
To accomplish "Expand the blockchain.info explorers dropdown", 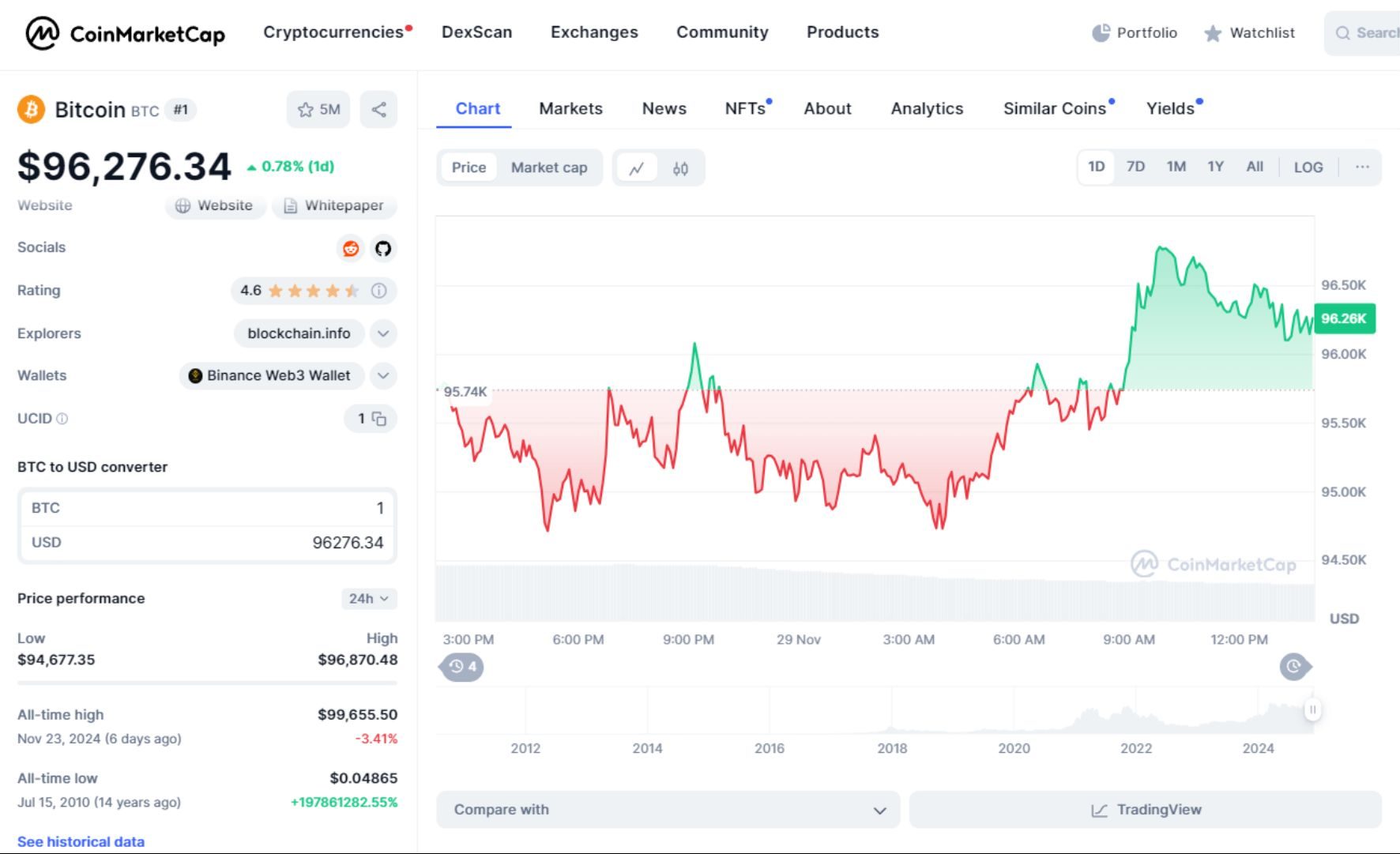I will [x=383, y=333].
